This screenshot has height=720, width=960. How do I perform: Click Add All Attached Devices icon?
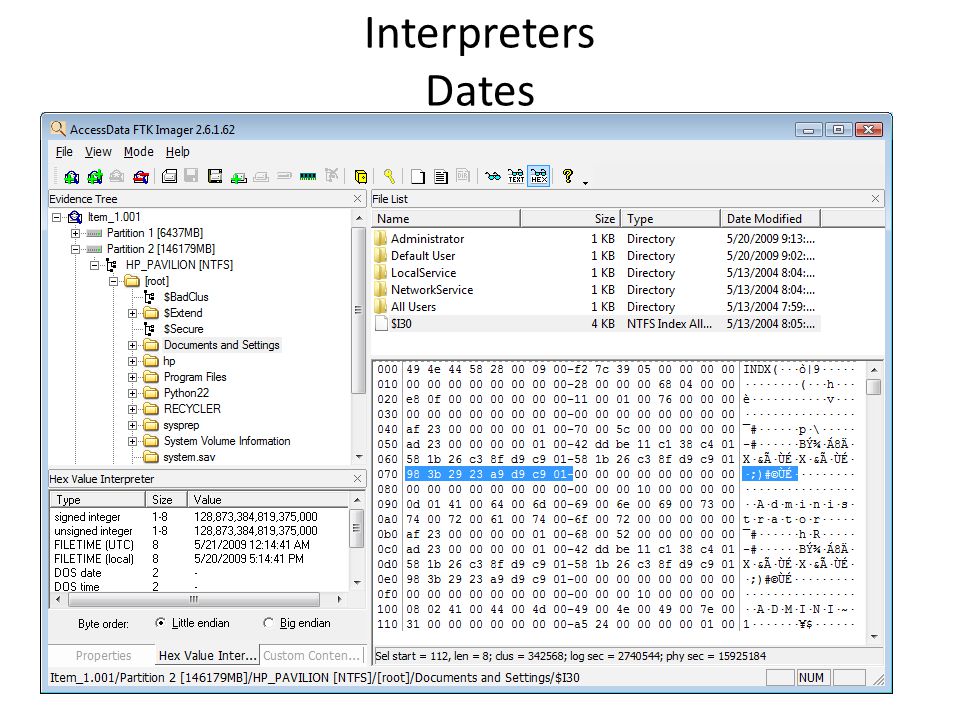(x=94, y=177)
